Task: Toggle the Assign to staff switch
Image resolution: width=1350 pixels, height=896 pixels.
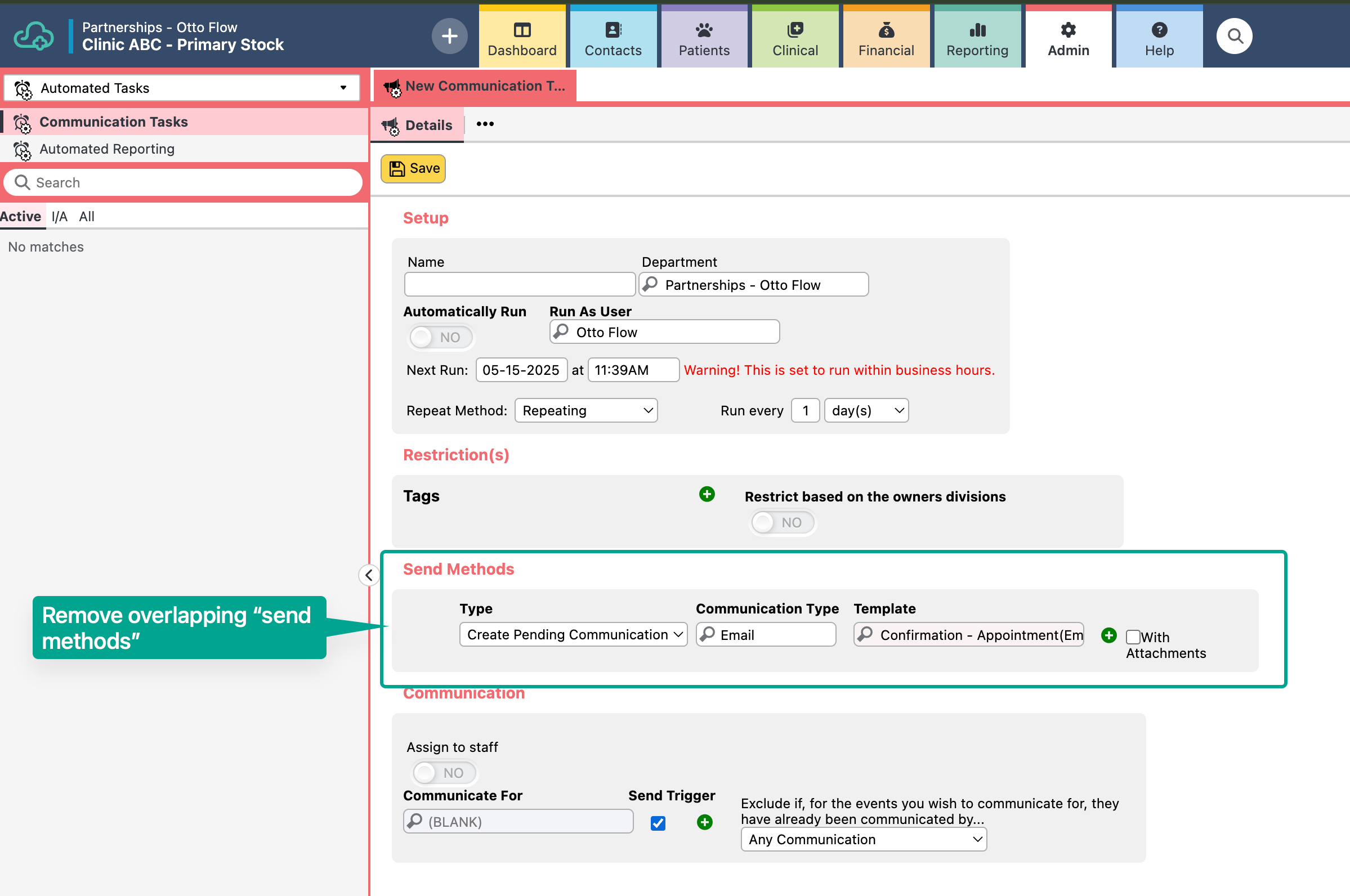Action: (x=445, y=773)
